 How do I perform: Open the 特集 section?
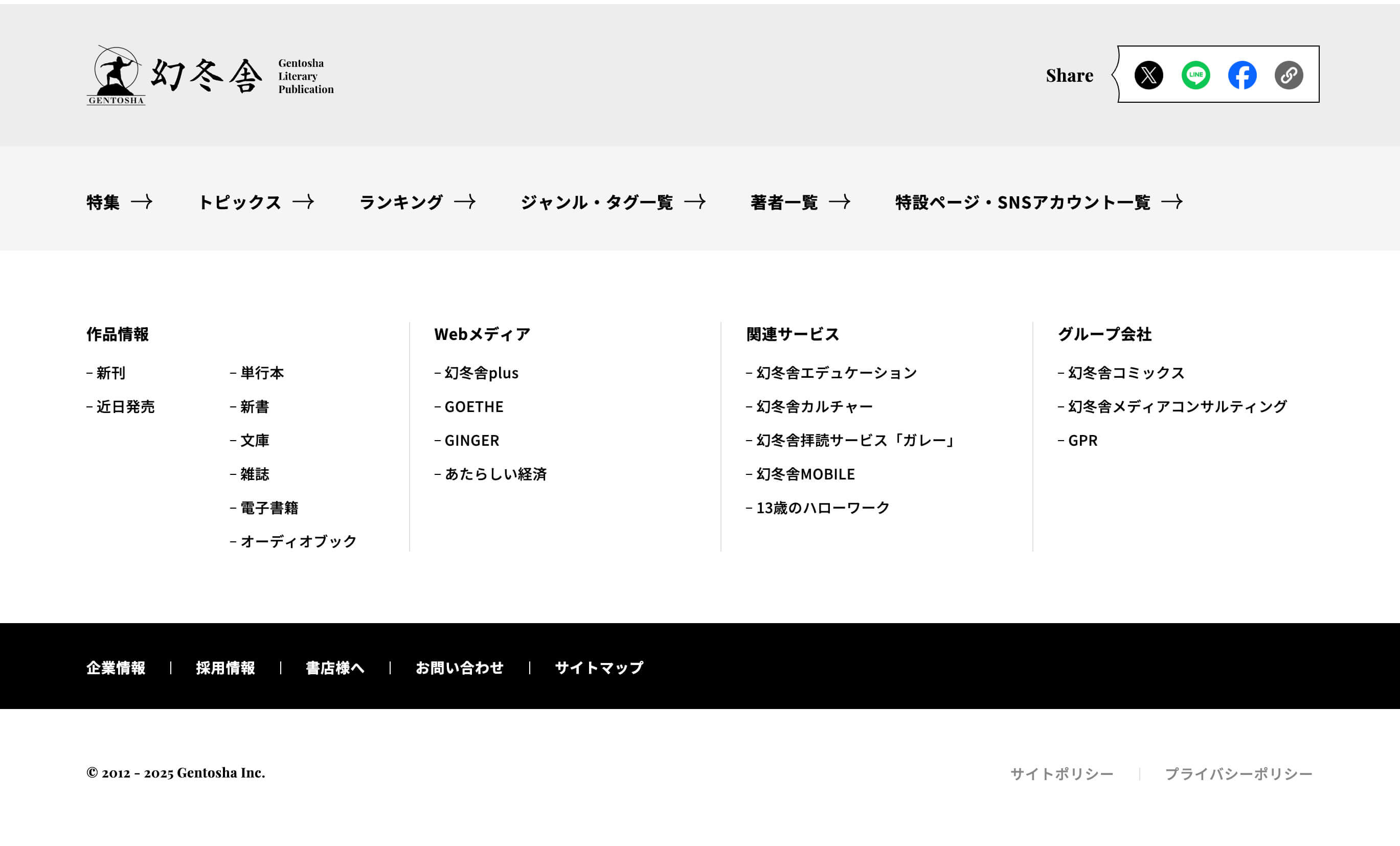[103, 202]
